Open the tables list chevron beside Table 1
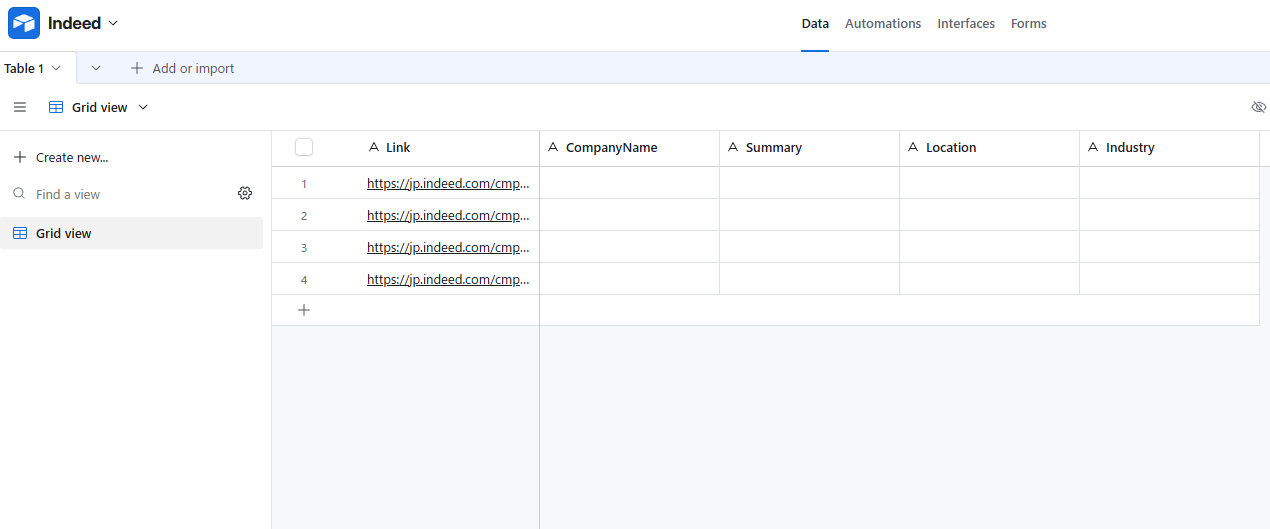This screenshot has width=1270, height=529. point(96,68)
